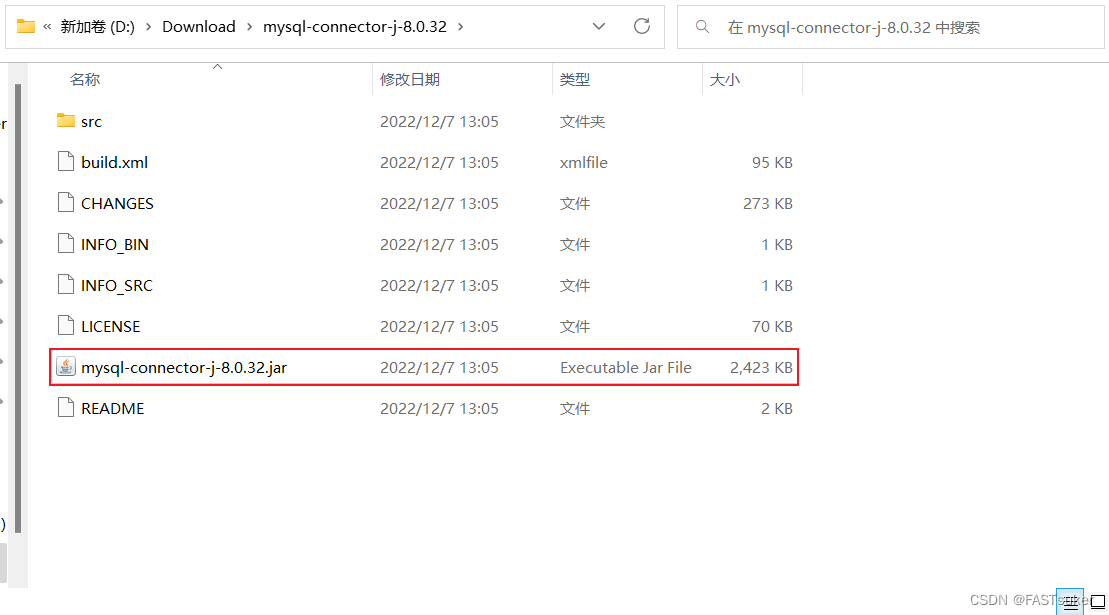The height and width of the screenshot is (615, 1109).
Task: Click the folder icon in the address bar
Action: [x=26, y=27]
